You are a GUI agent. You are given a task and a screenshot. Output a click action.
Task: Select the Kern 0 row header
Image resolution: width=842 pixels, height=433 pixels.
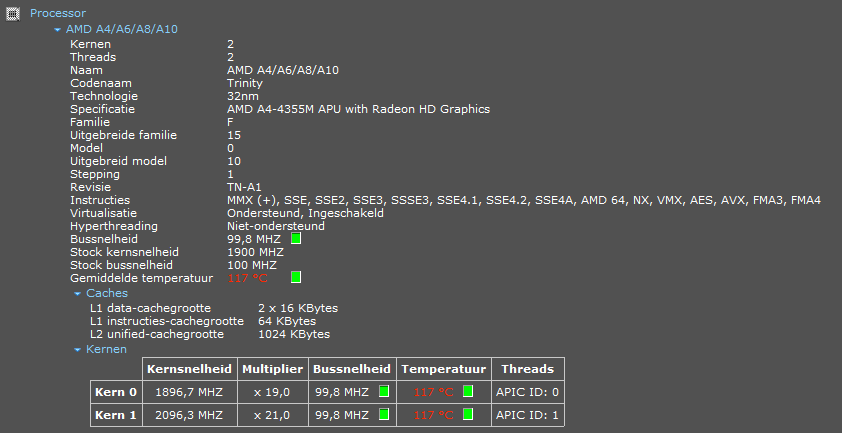tap(116, 392)
